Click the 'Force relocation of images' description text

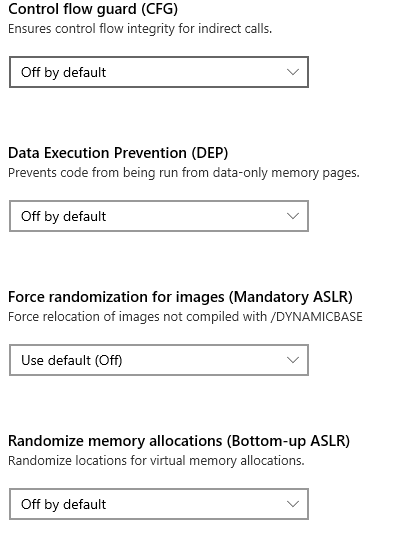[185, 317]
